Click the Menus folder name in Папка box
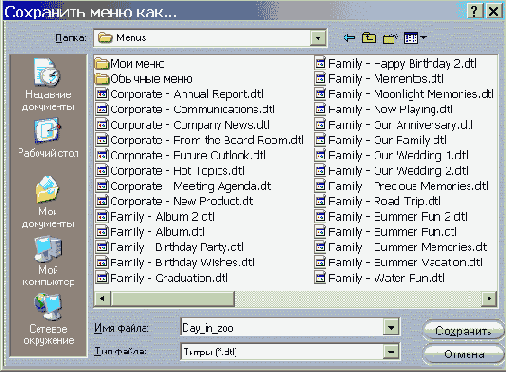This screenshot has width=506, height=372. [131, 38]
